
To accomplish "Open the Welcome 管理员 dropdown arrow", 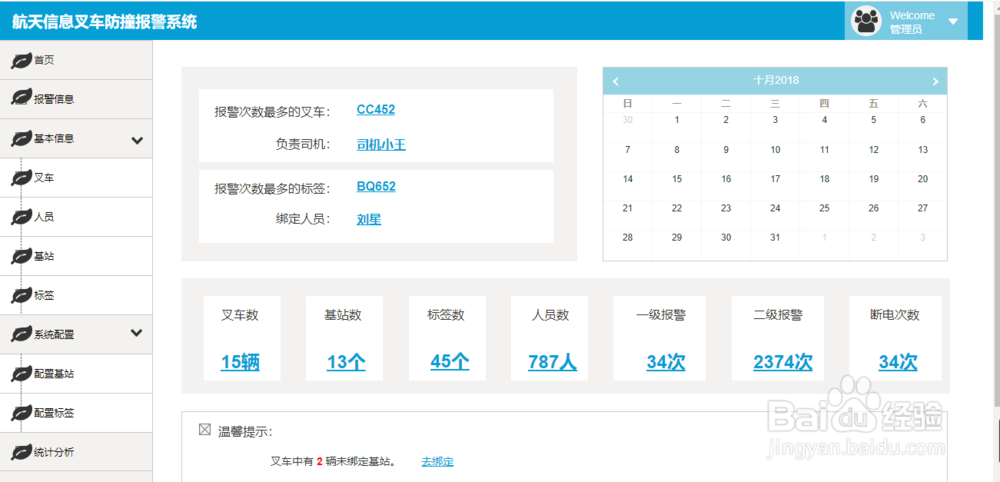I will tap(953, 22).
